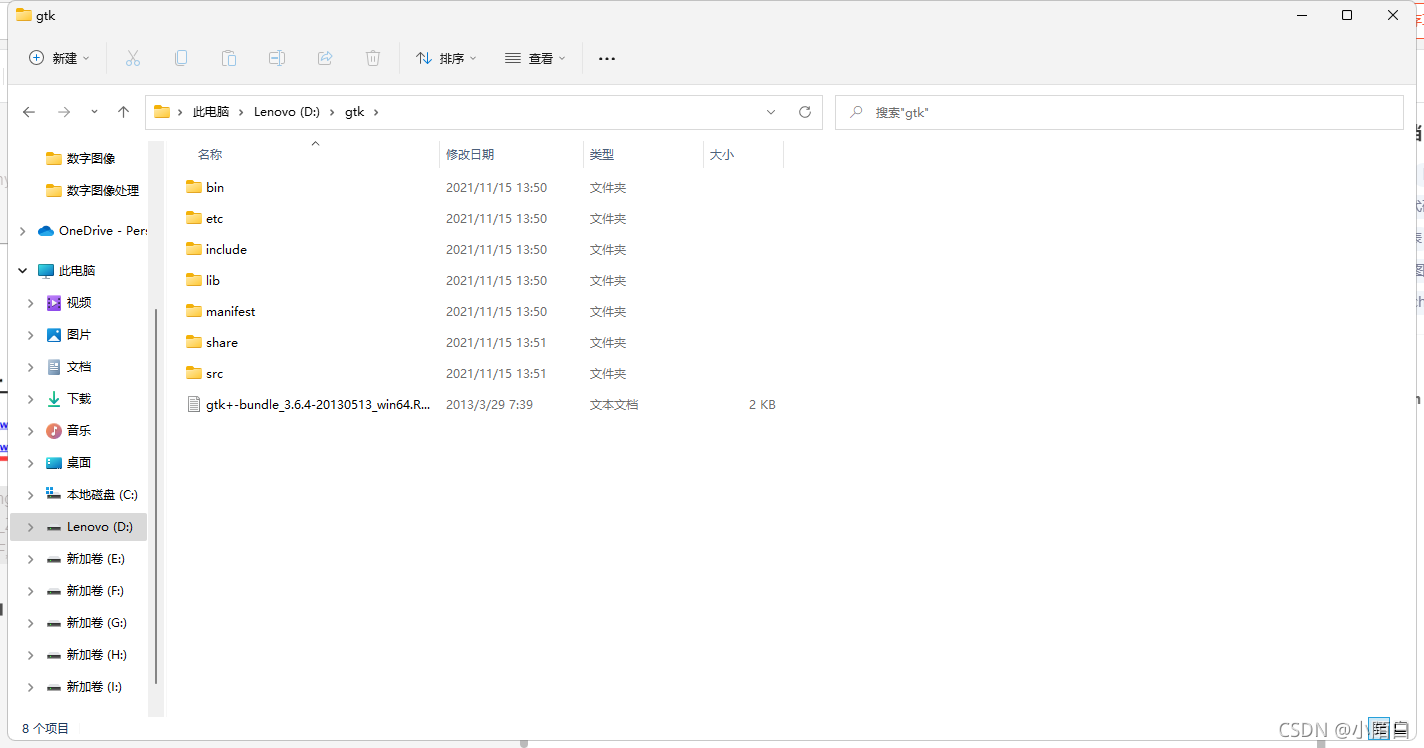Select the Rename icon
The width and height of the screenshot is (1424, 748).
pyautogui.click(x=277, y=58)
